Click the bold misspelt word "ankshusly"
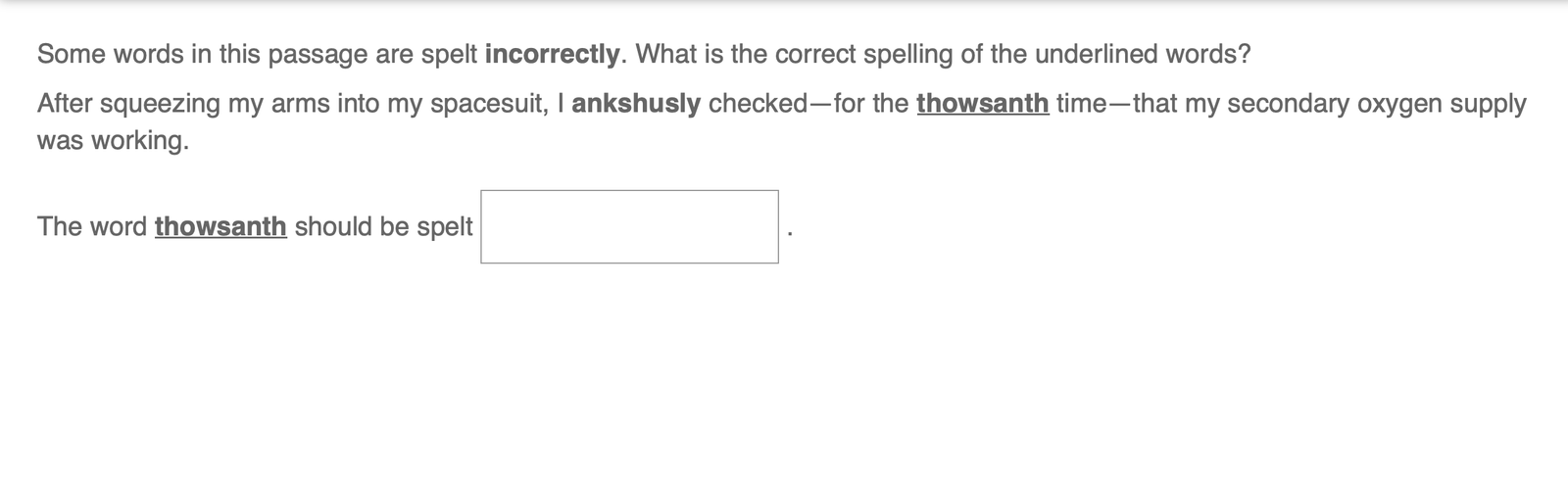The height and width of the screenshot is (477, 1568). (636, 104)
